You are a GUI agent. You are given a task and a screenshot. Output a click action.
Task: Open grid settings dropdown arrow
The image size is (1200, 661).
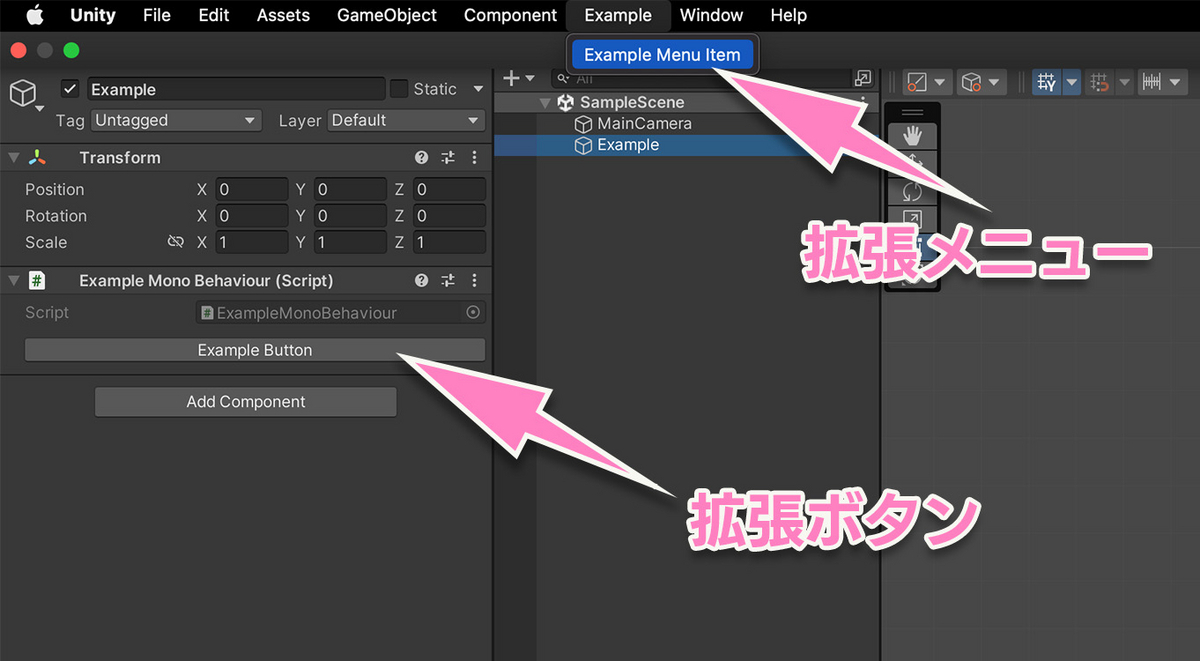pyautogui.click(x=1072, y=83)
